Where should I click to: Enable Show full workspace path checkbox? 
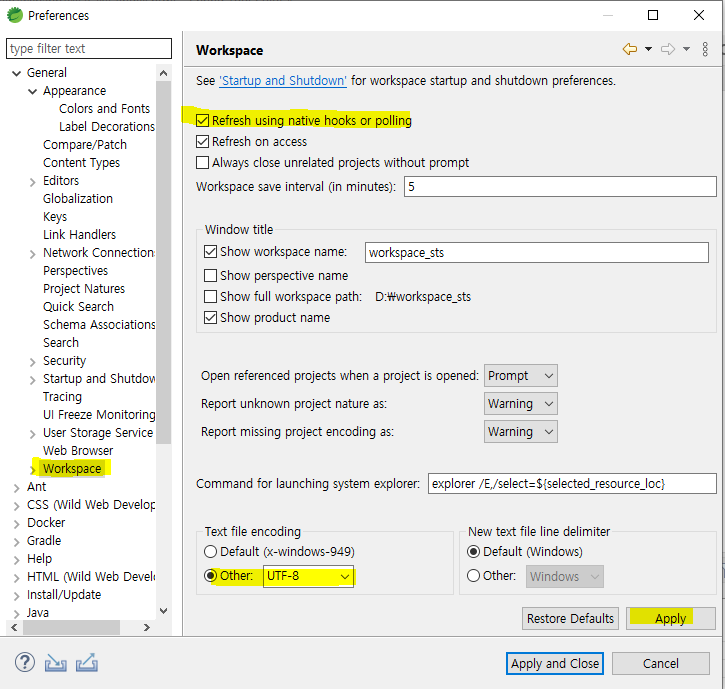pyautogui.click(x=210, y=296)
